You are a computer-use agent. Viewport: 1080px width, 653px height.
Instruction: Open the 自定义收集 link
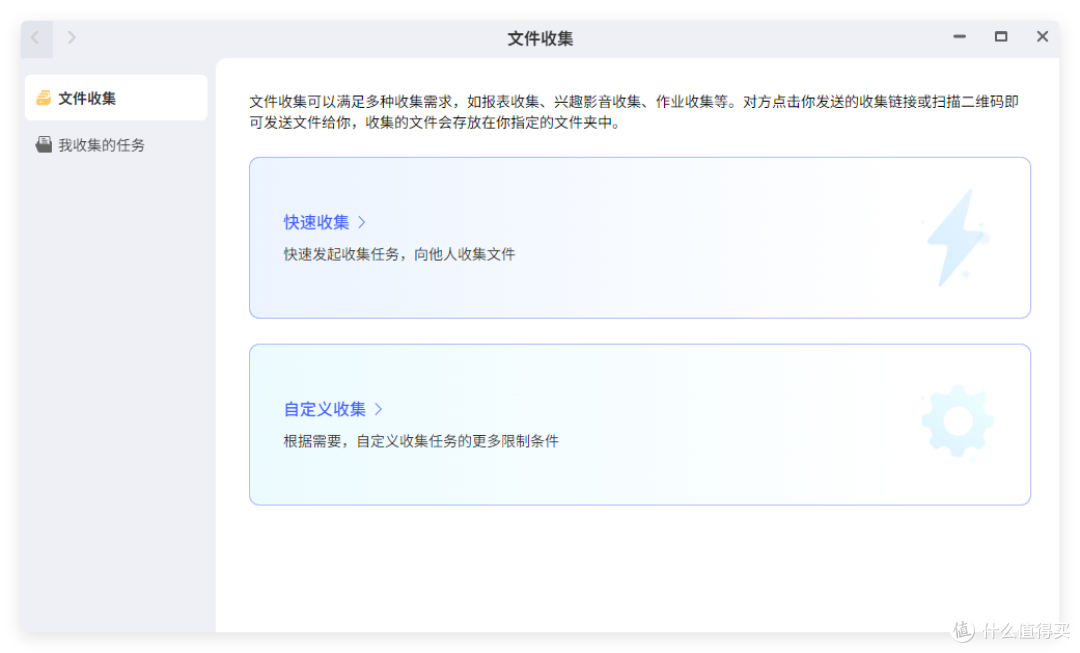coord(325,409)
